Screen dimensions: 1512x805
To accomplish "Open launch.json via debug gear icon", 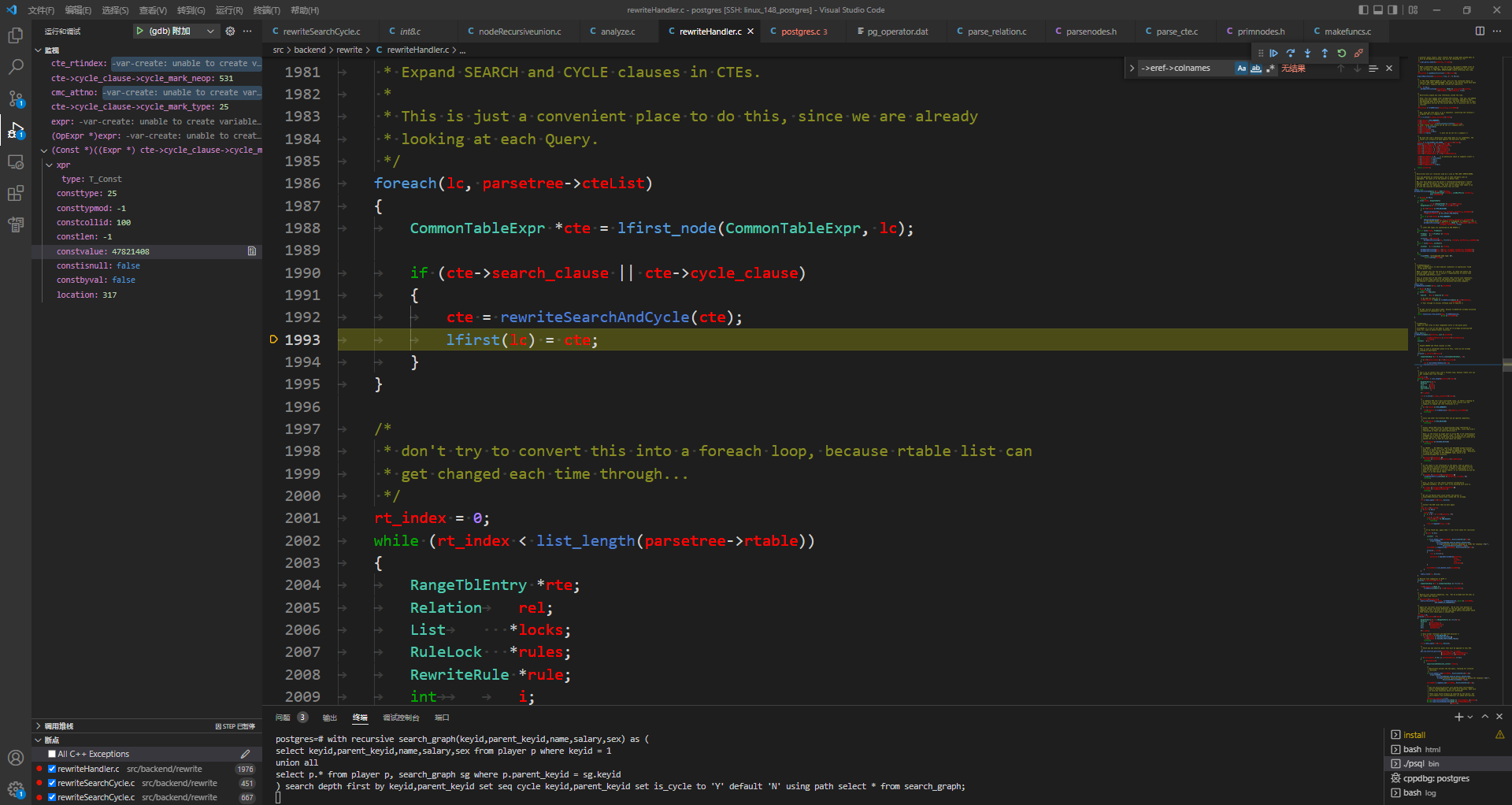I will [x=230, y=31].
